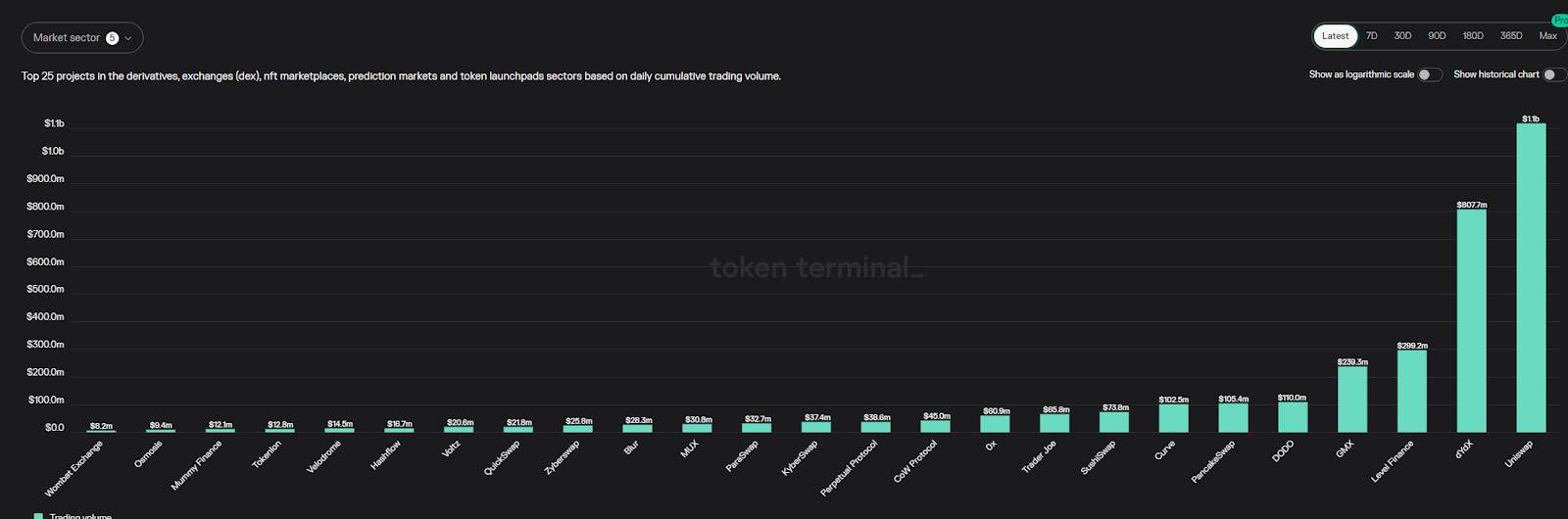Click the Trading volume legend color swatch

click(38, 515)
